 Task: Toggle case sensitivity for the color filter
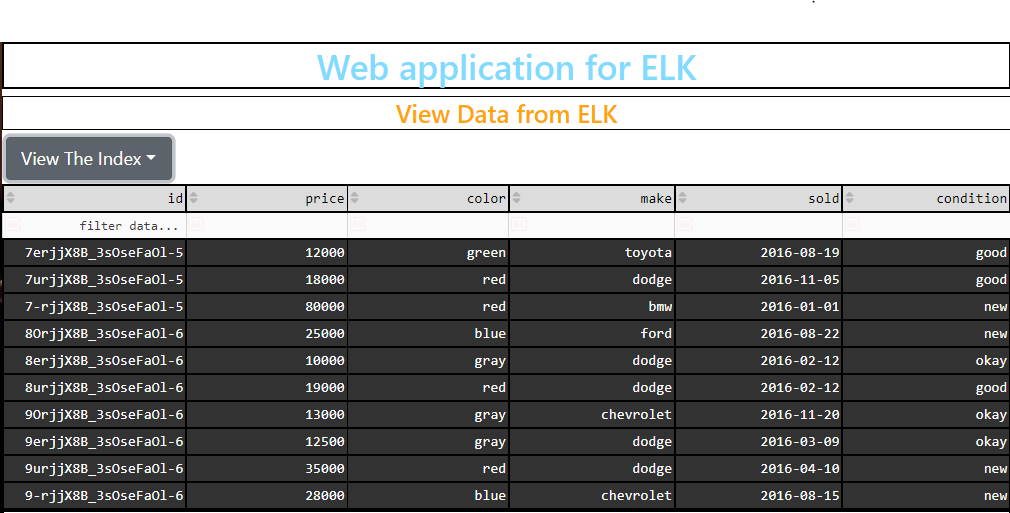pos(357,224)
